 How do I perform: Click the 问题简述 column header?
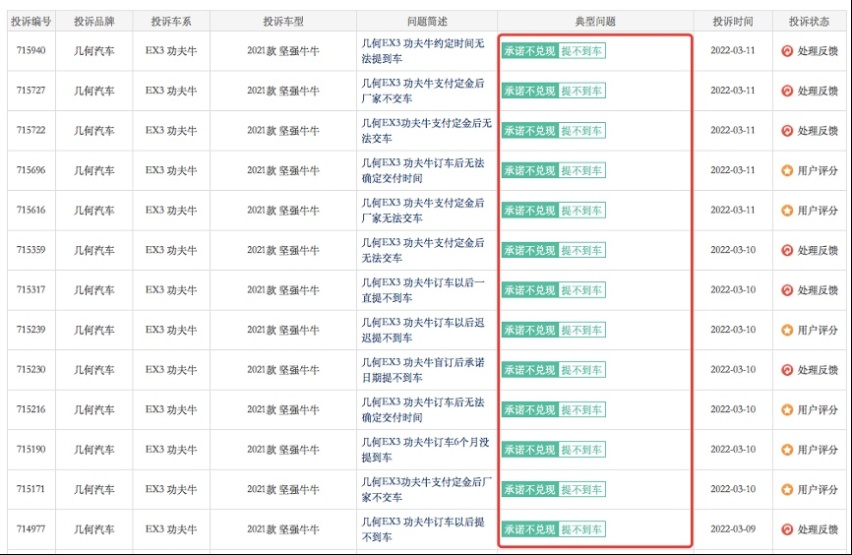tap(427, 21)
